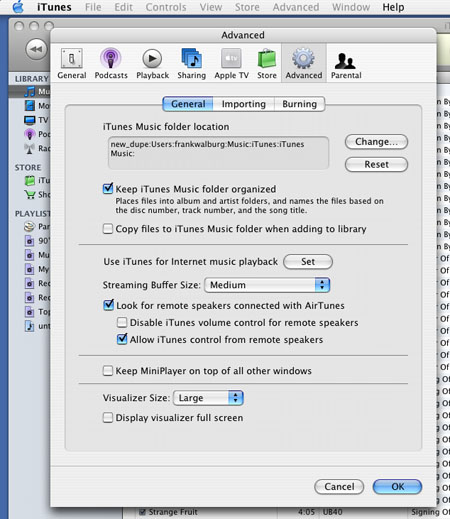The height and width of the screenshot is (519, 450).
Task: Enable Copy files to iTunes Music folder
Action: point(108,229)
